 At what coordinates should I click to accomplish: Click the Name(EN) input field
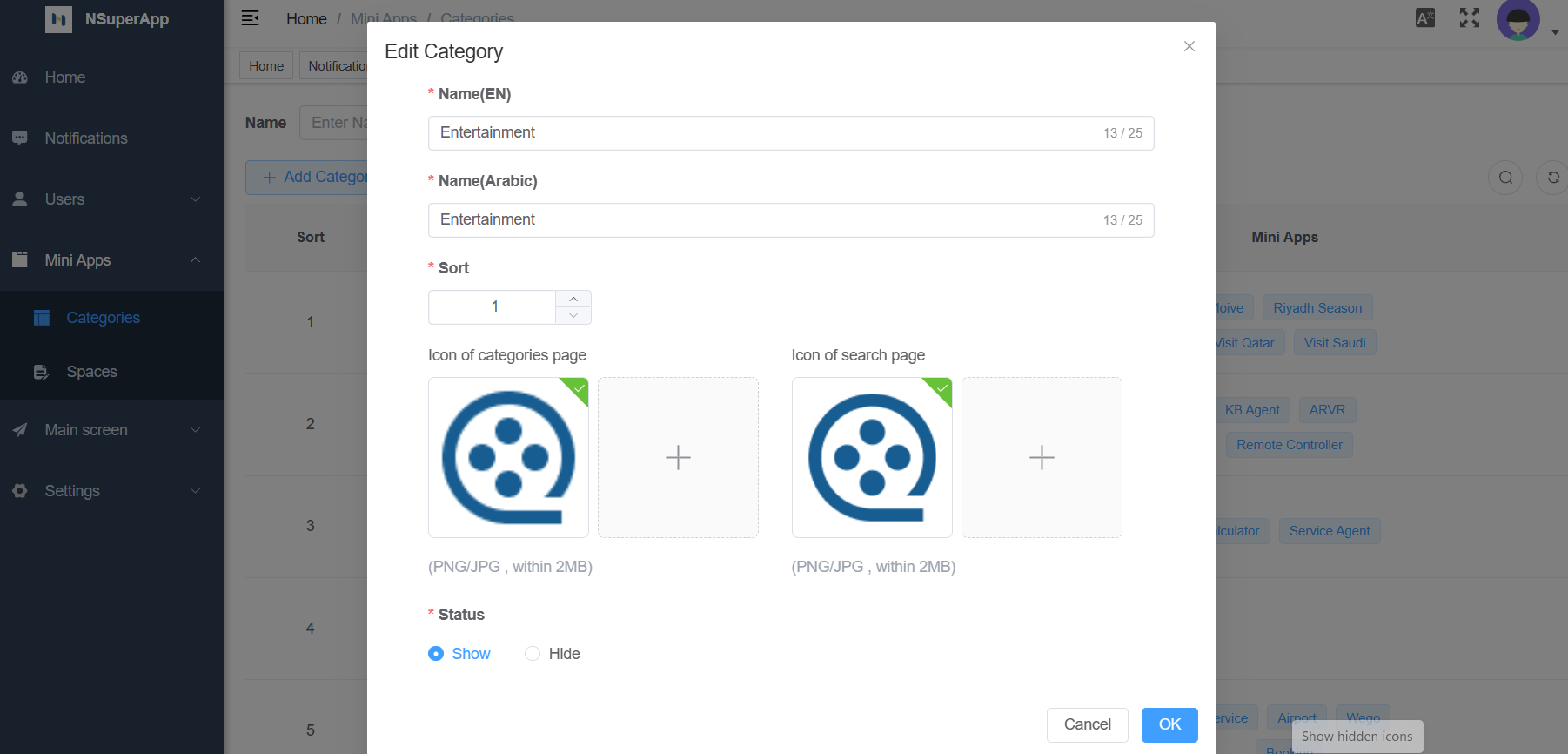tap(766, 133)
